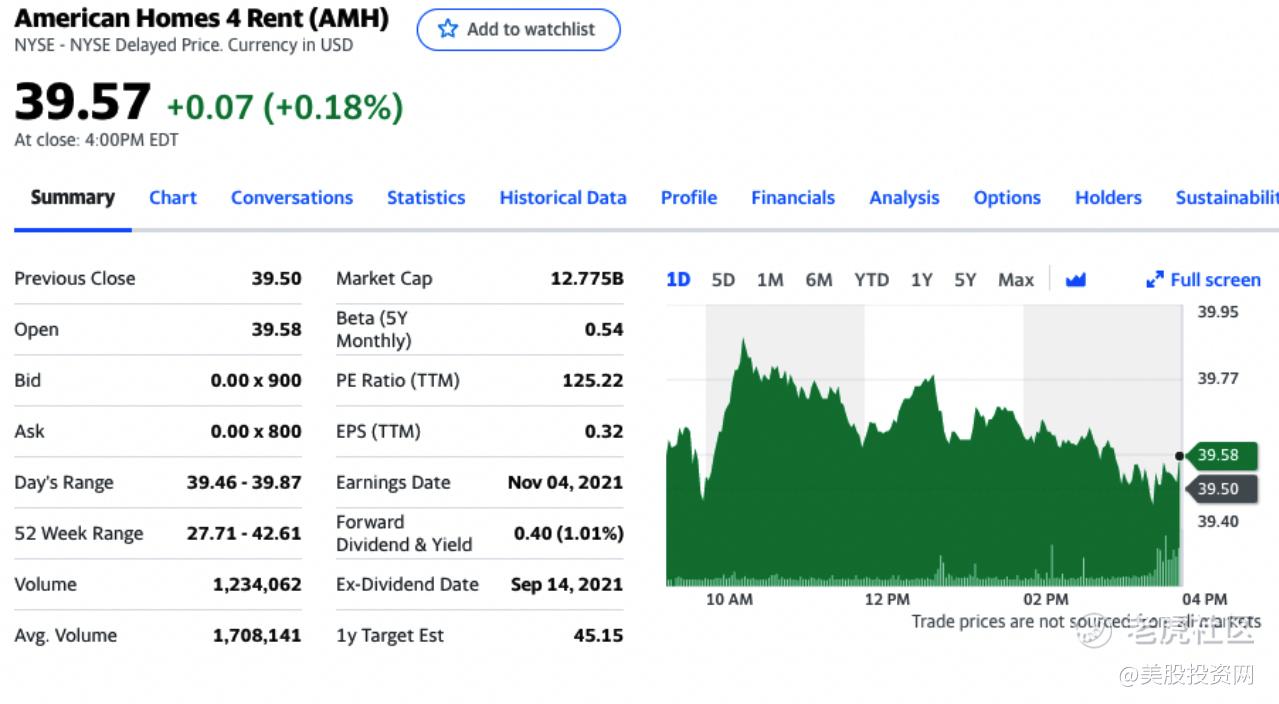
Task: View the Holders tab
Action: [x=1108, y=197]
